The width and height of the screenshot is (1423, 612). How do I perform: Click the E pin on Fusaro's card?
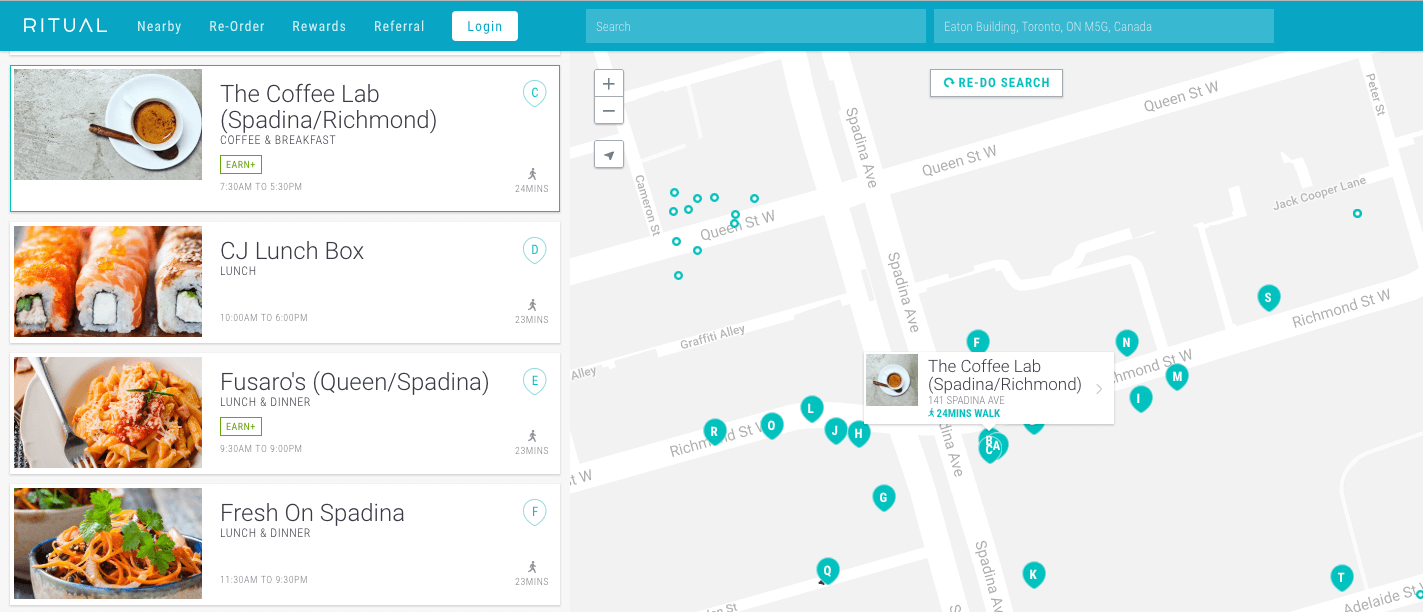pos(535,381)
